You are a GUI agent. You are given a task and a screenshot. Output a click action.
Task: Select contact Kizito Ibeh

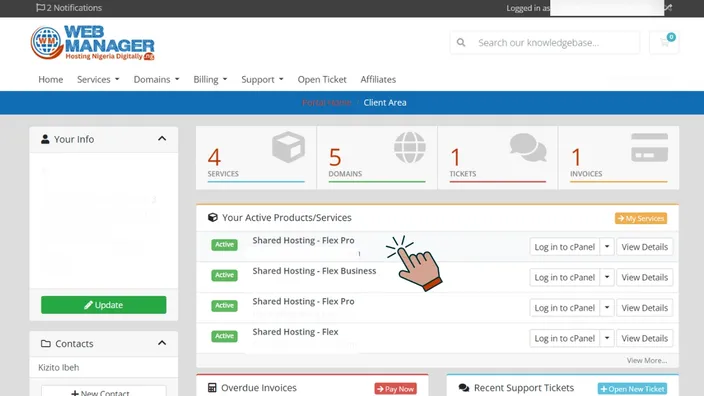pos(59,367)
